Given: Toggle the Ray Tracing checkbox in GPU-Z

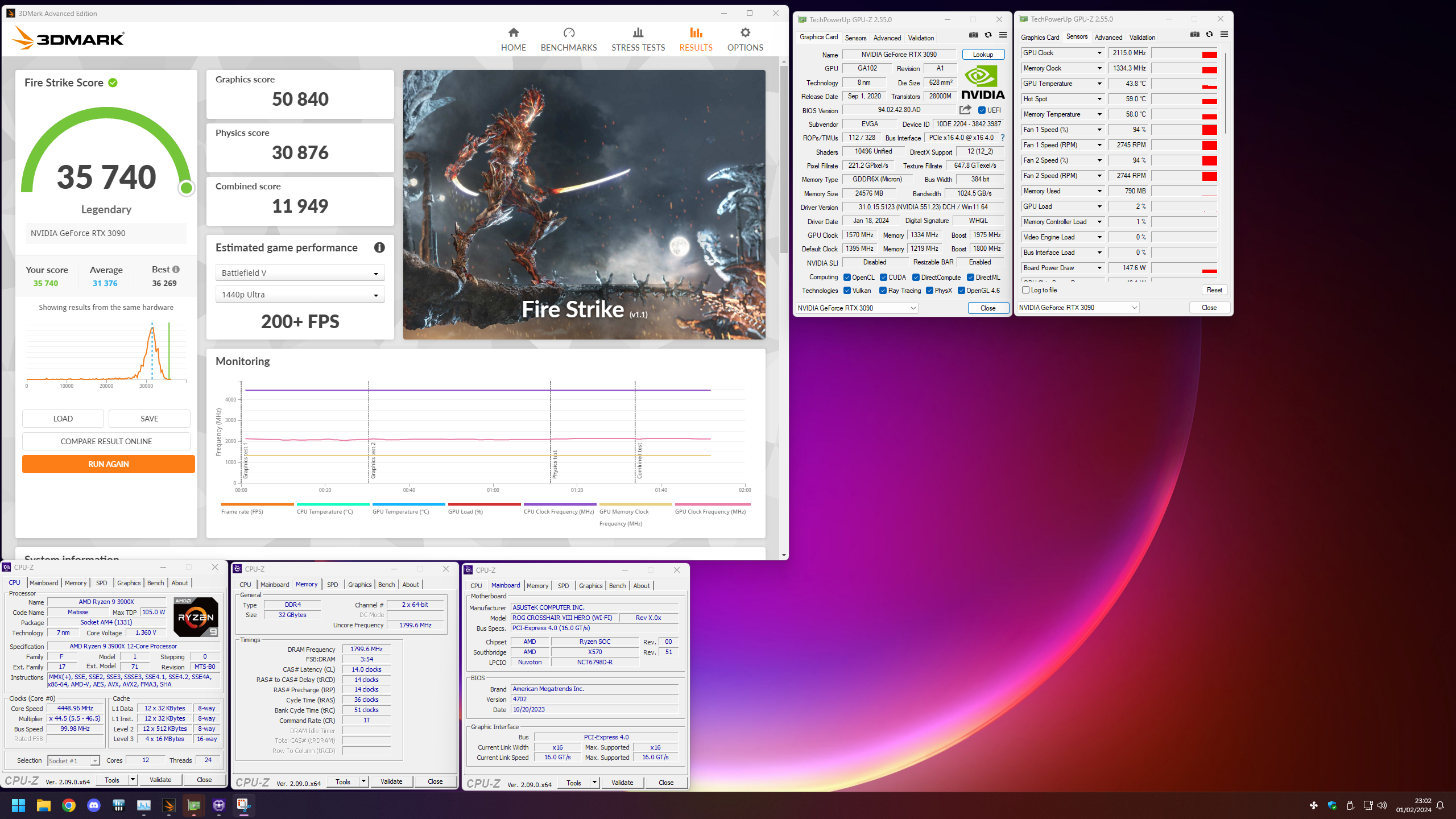Looking at the screenshot, I should pos(883,291).
